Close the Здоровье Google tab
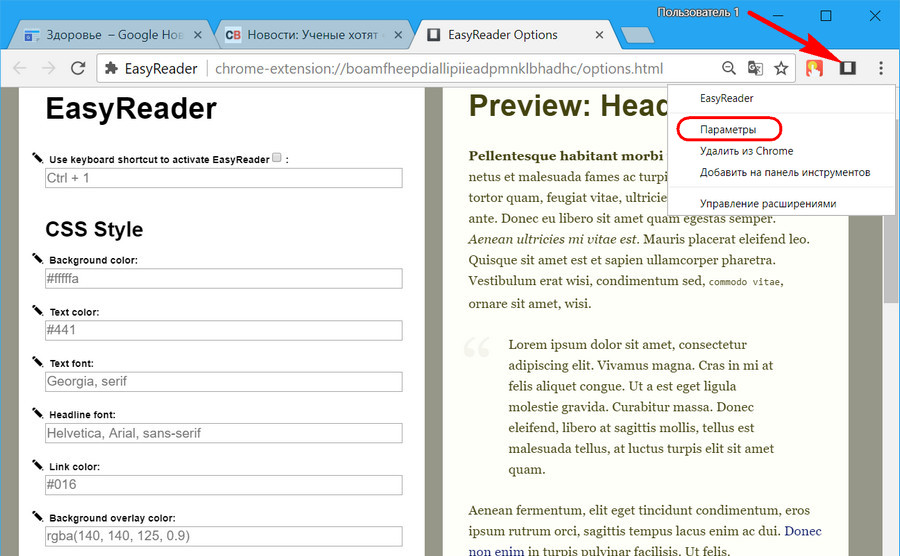 click(x=197, y=35)
